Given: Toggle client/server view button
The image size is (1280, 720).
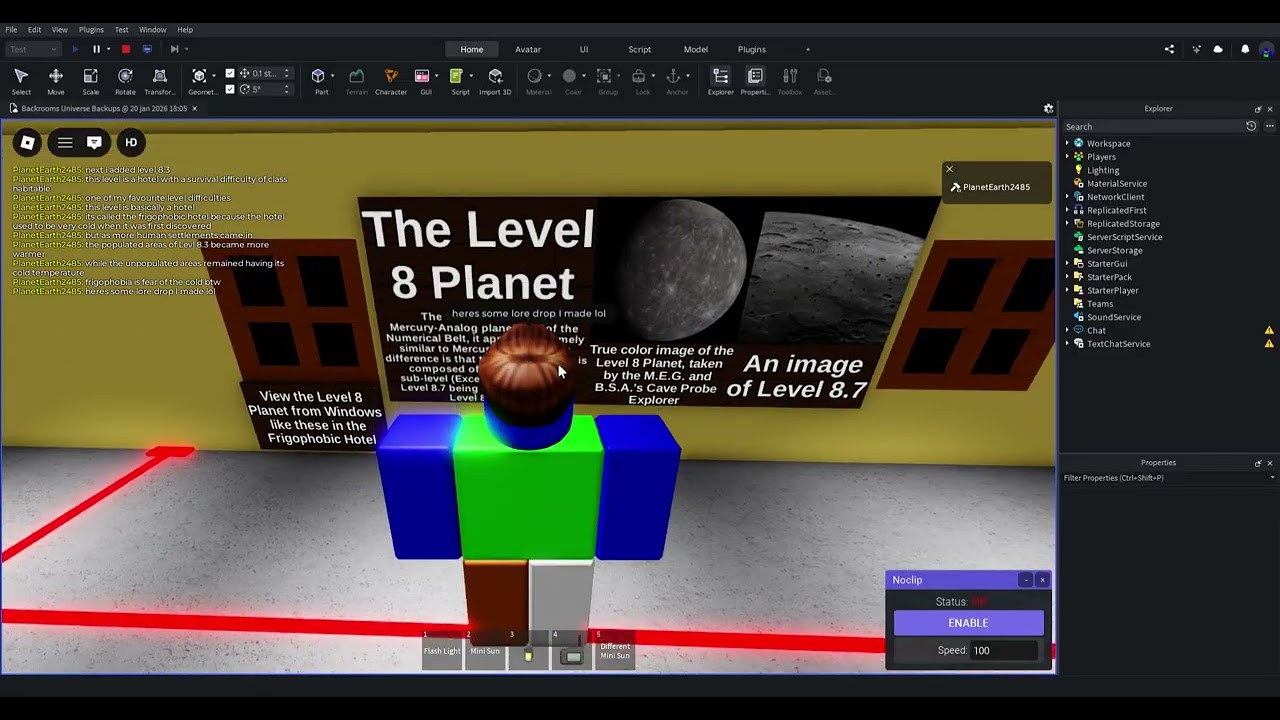Looking at the screenshot, I should [x=147, y=49].
